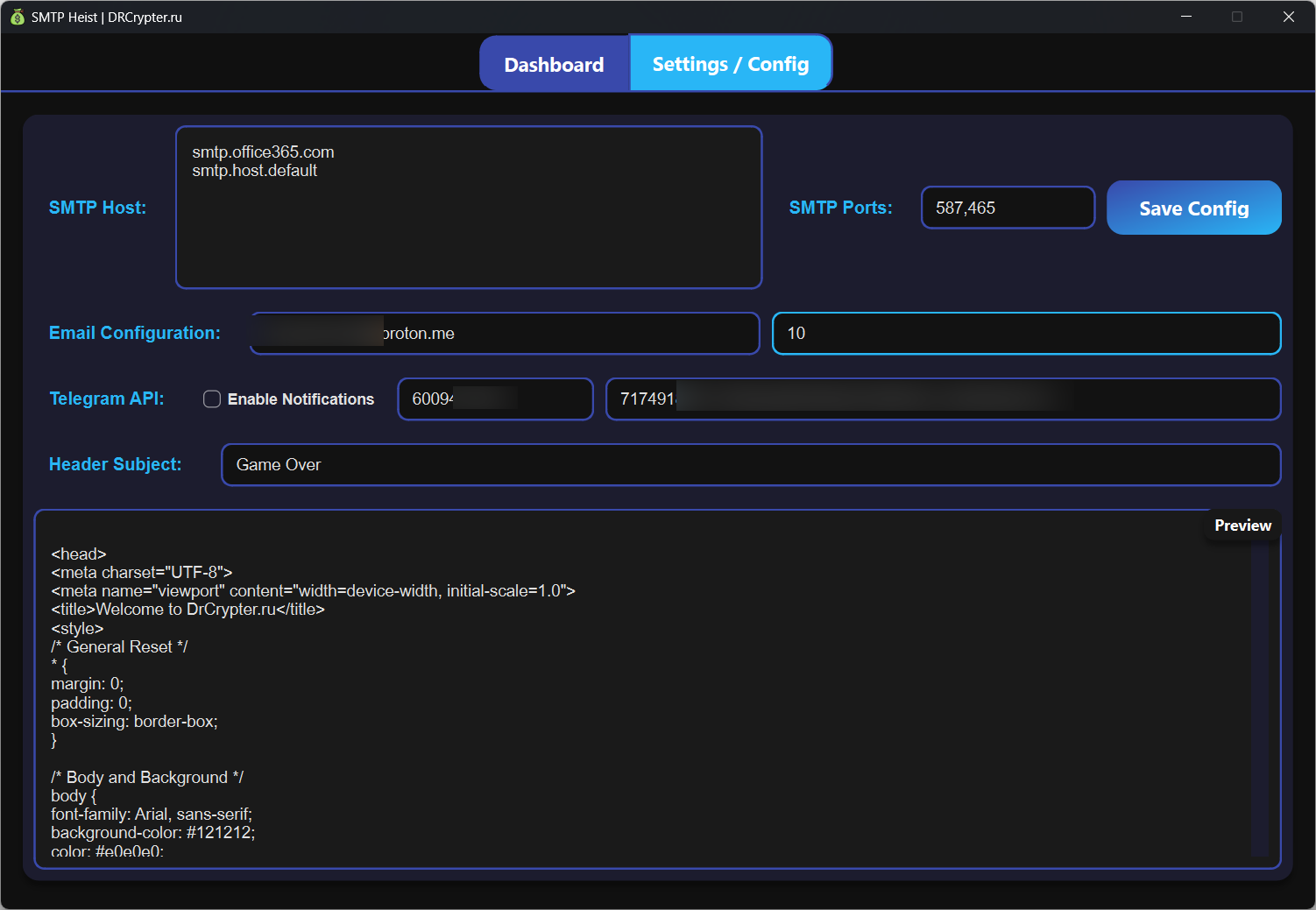Minimize the SMTP Heist window
1316x910 pixels.
[1185, 16]
